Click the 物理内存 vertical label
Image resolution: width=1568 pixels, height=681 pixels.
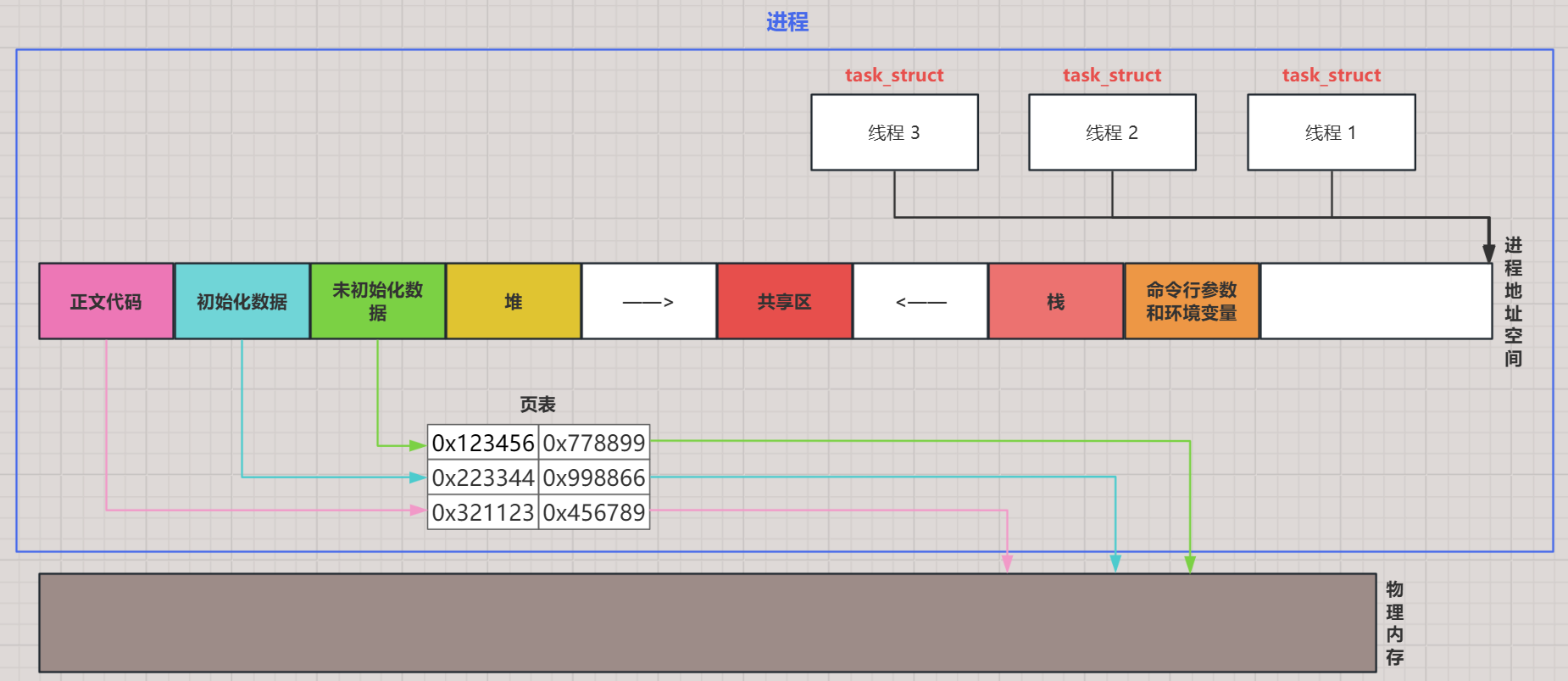(x=1394, y=623)
